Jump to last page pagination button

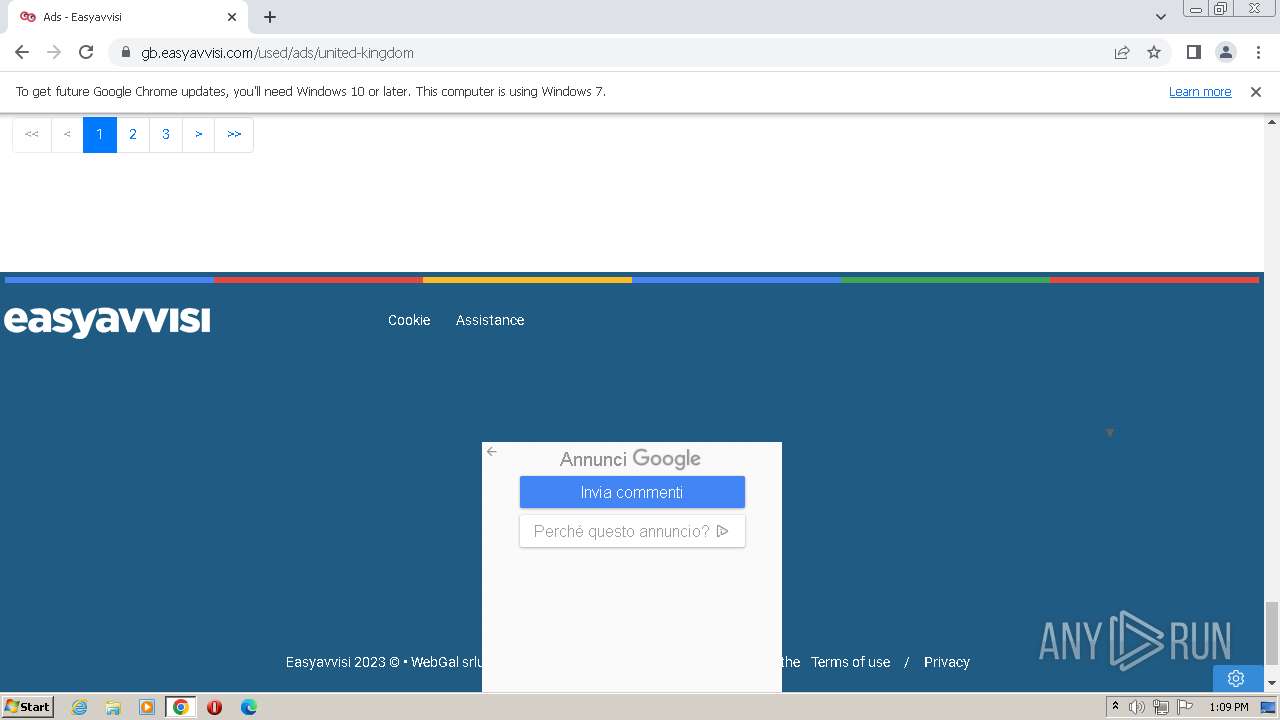234,134
